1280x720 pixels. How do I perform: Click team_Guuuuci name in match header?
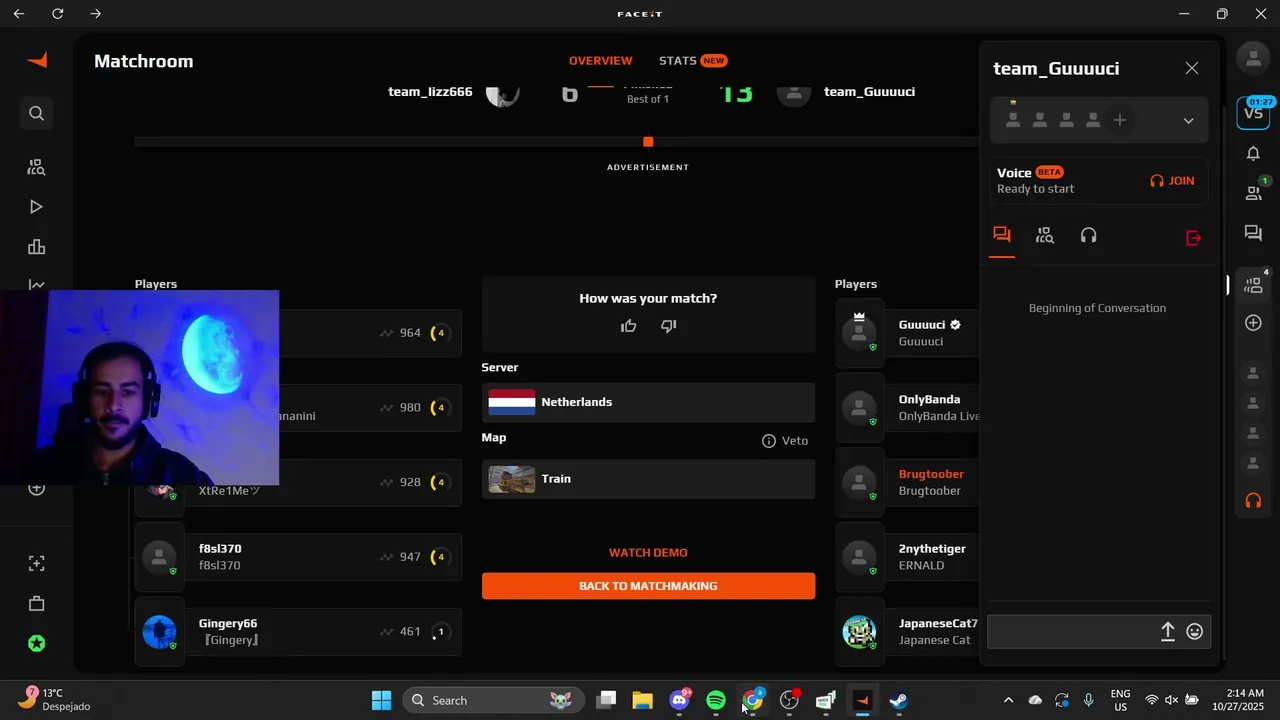(x=869, y=92)
